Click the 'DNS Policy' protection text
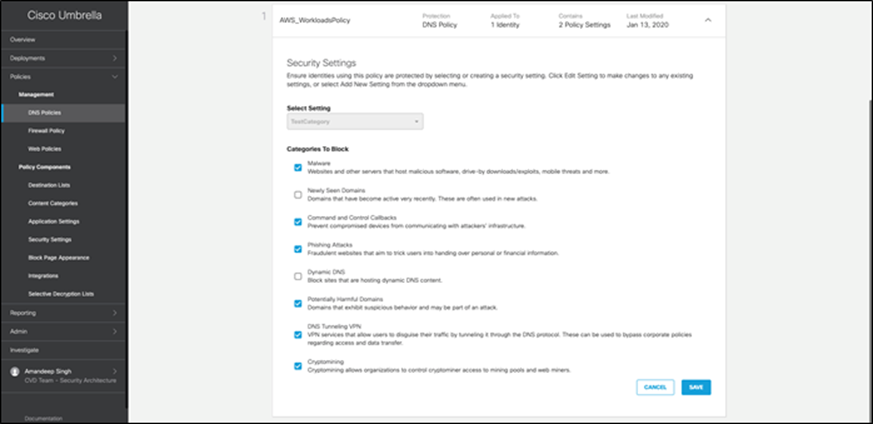The width and height of the screenshot is (873, 424). click(x=440, y=25)
